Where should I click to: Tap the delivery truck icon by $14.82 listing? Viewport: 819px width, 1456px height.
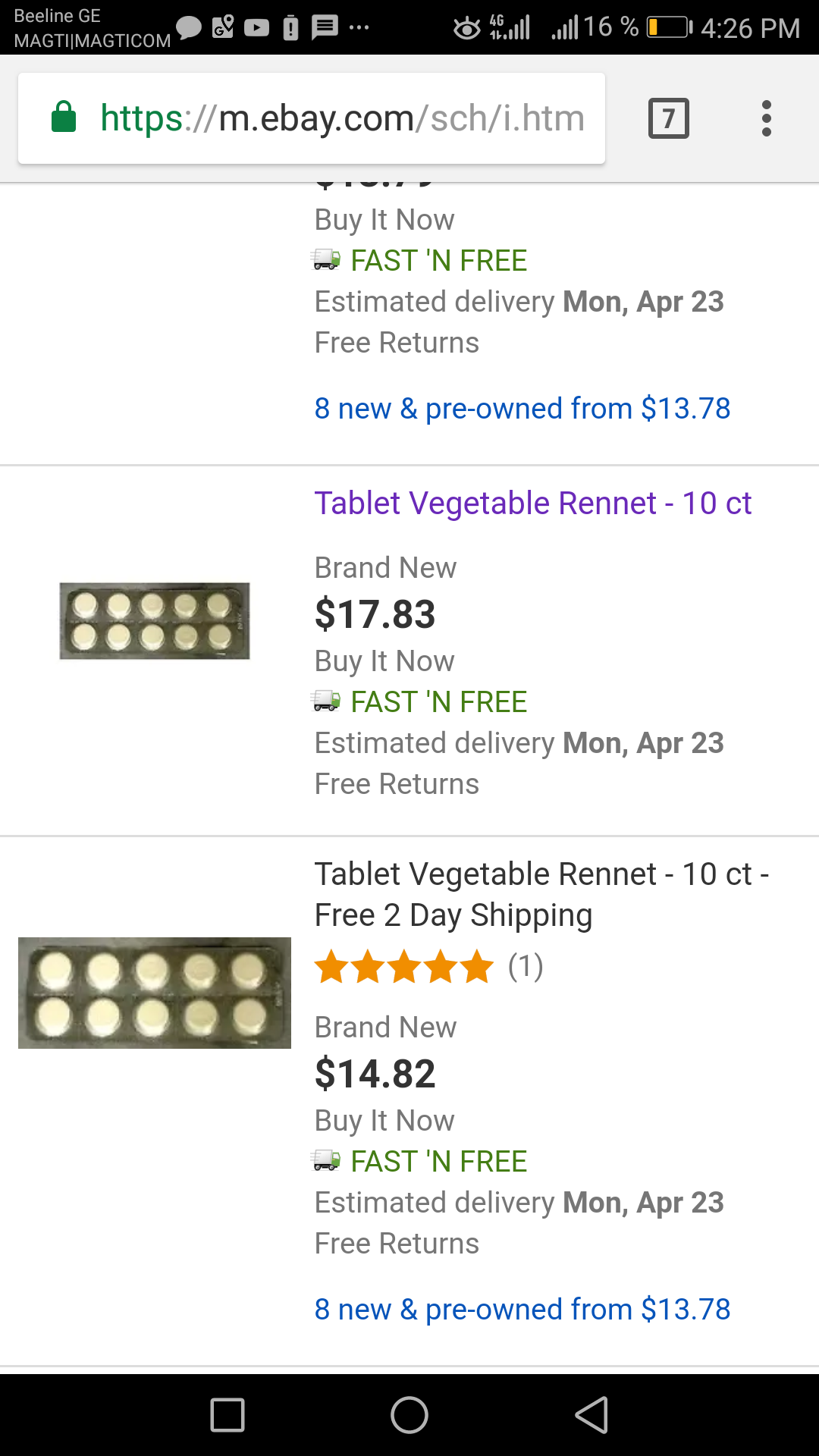[x=326, y=1160]
